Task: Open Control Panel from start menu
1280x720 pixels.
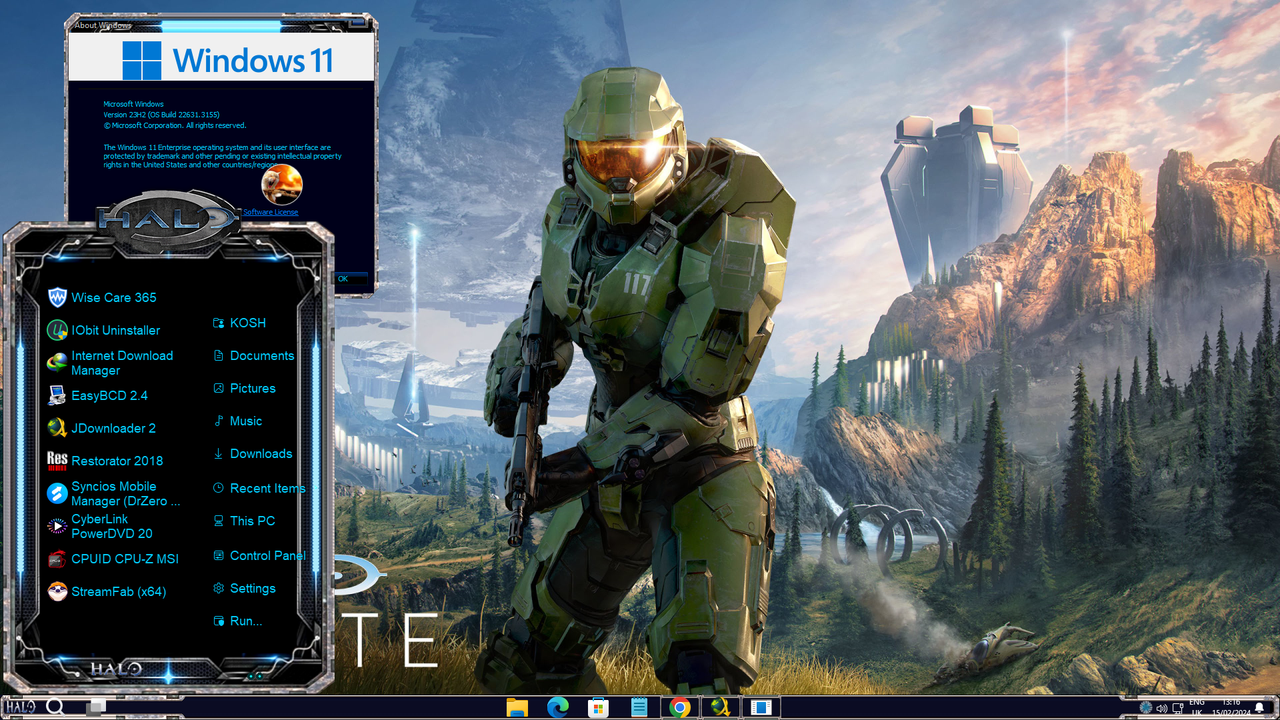Action: coord(259,556)
